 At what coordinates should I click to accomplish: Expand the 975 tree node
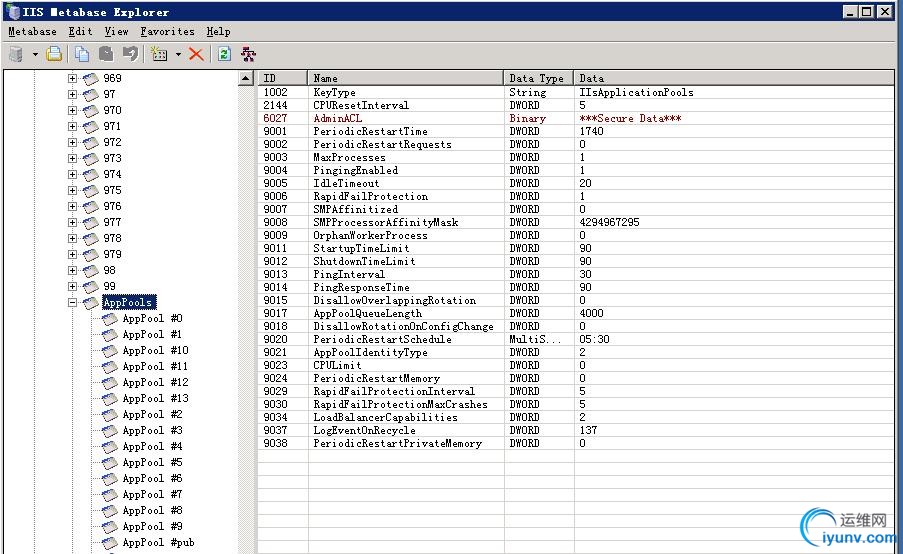point(72,191)
